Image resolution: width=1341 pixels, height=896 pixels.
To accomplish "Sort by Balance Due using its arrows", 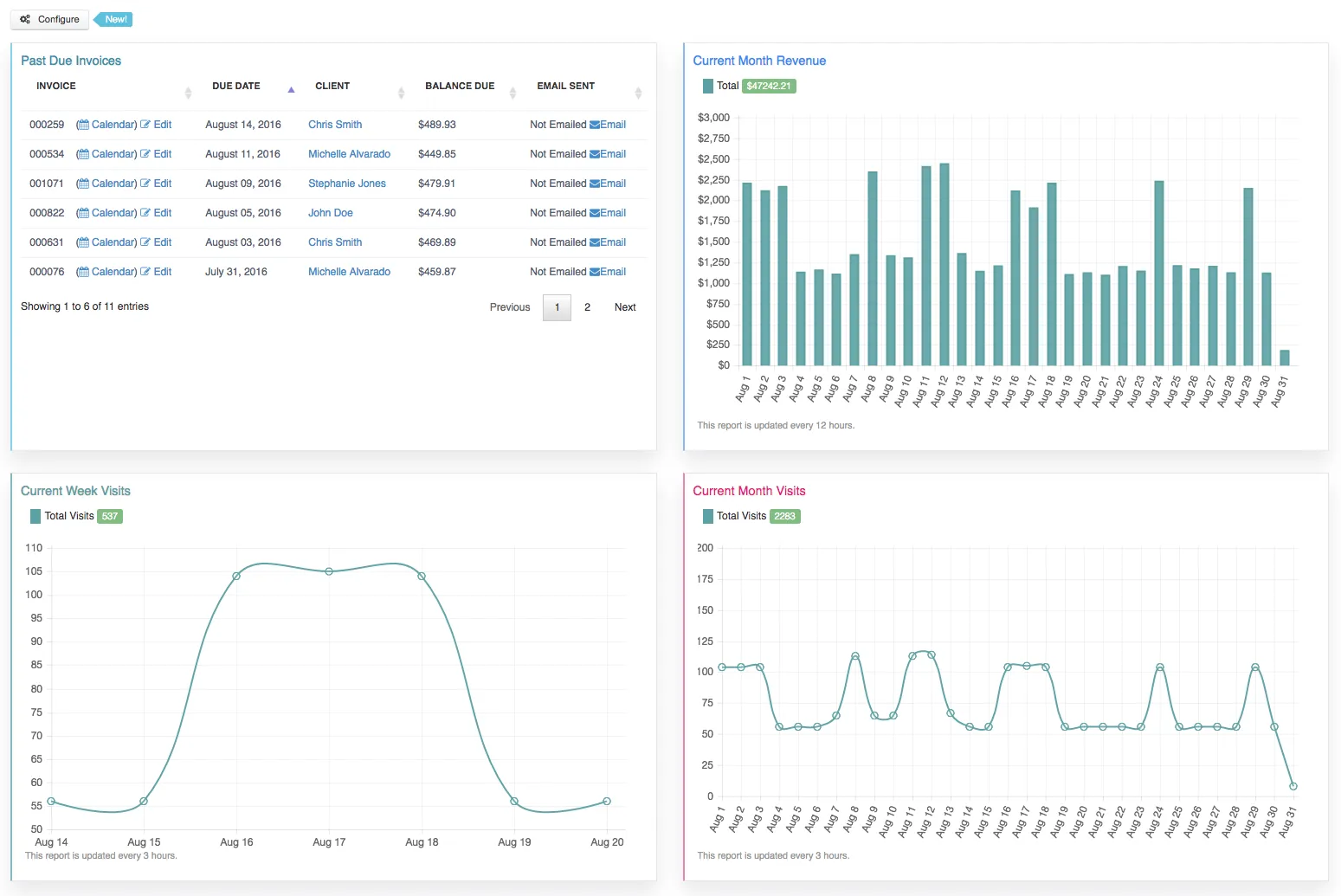I will click(x=513, y=93).
